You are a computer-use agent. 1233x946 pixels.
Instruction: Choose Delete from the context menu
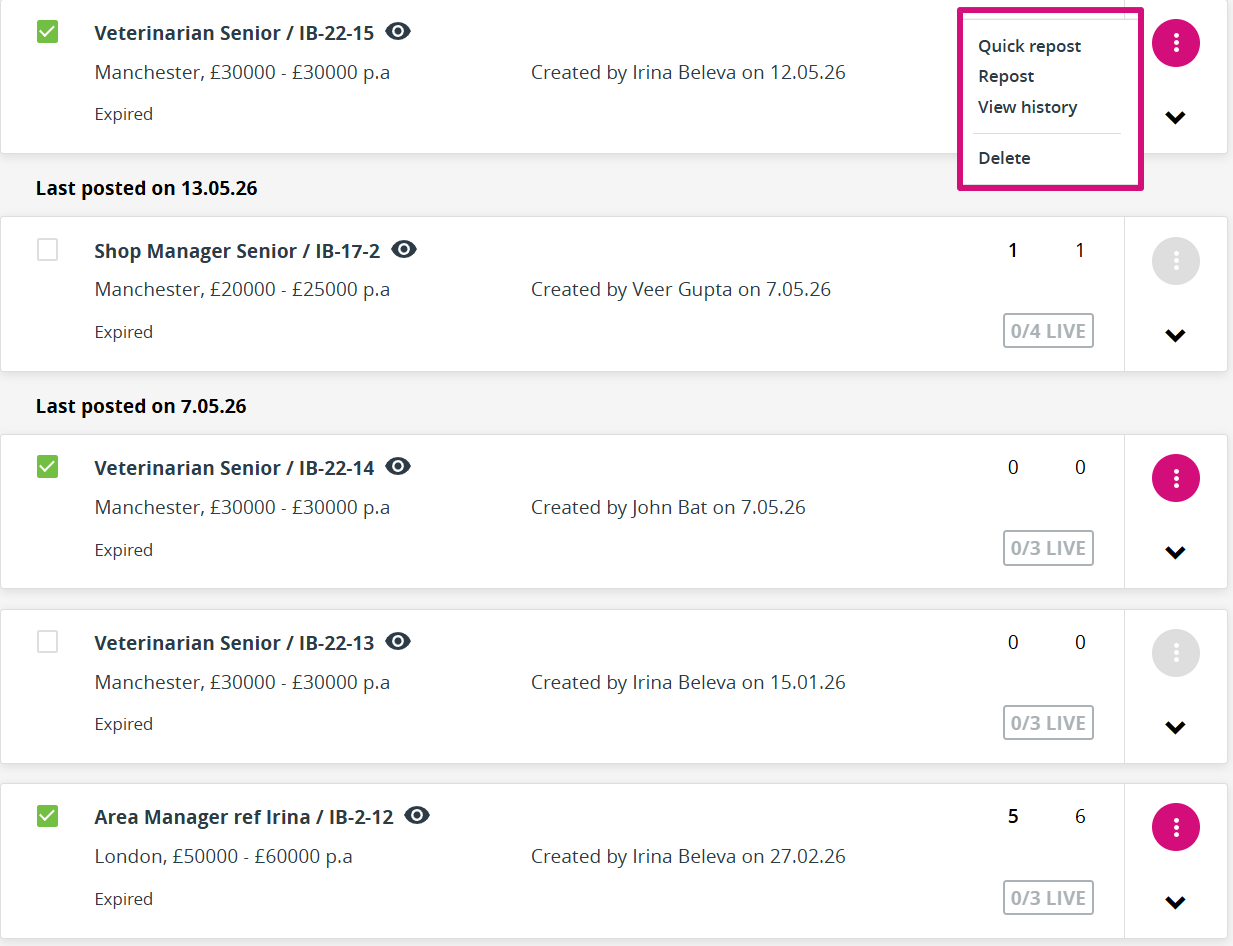coord(1004,158)
